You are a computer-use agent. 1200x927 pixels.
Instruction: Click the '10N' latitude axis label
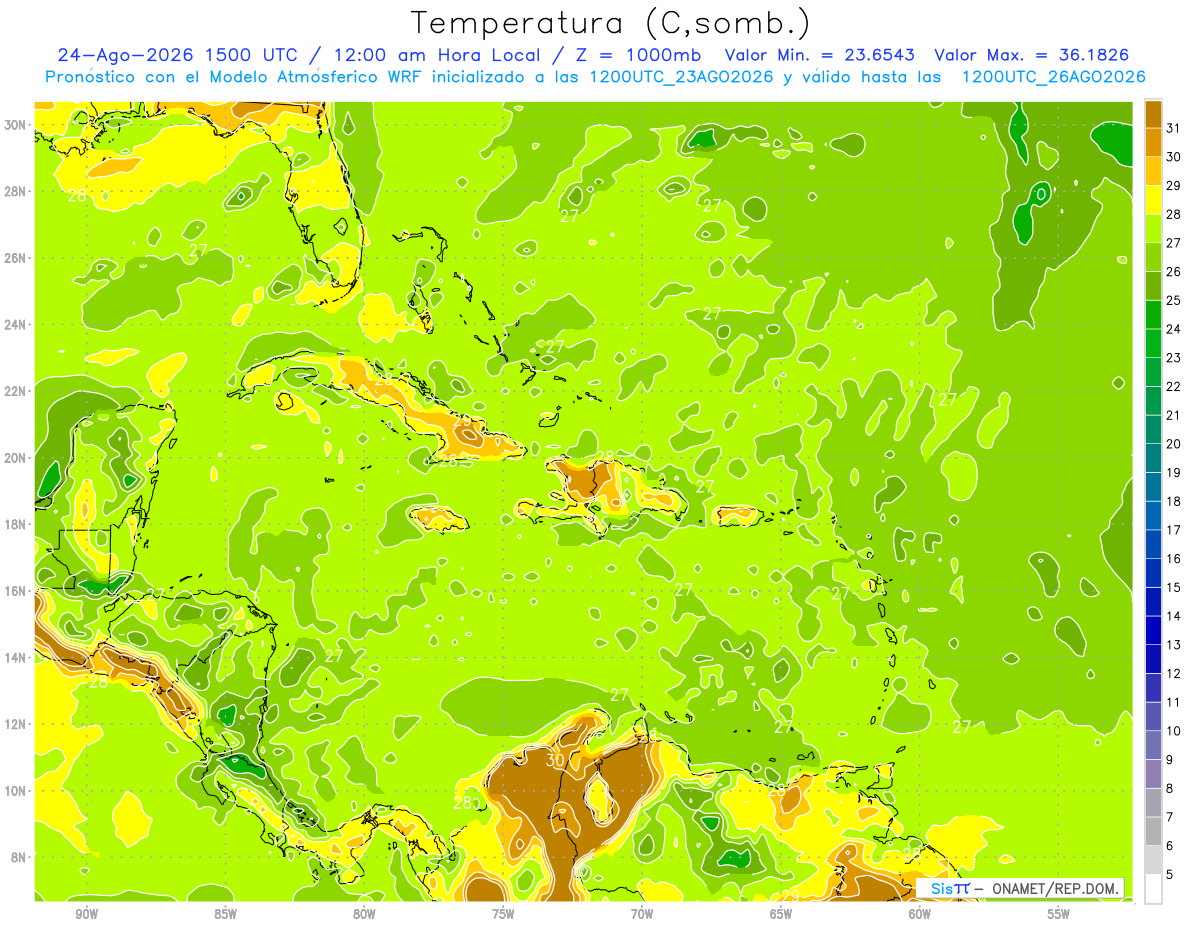(x=17, y=791)
